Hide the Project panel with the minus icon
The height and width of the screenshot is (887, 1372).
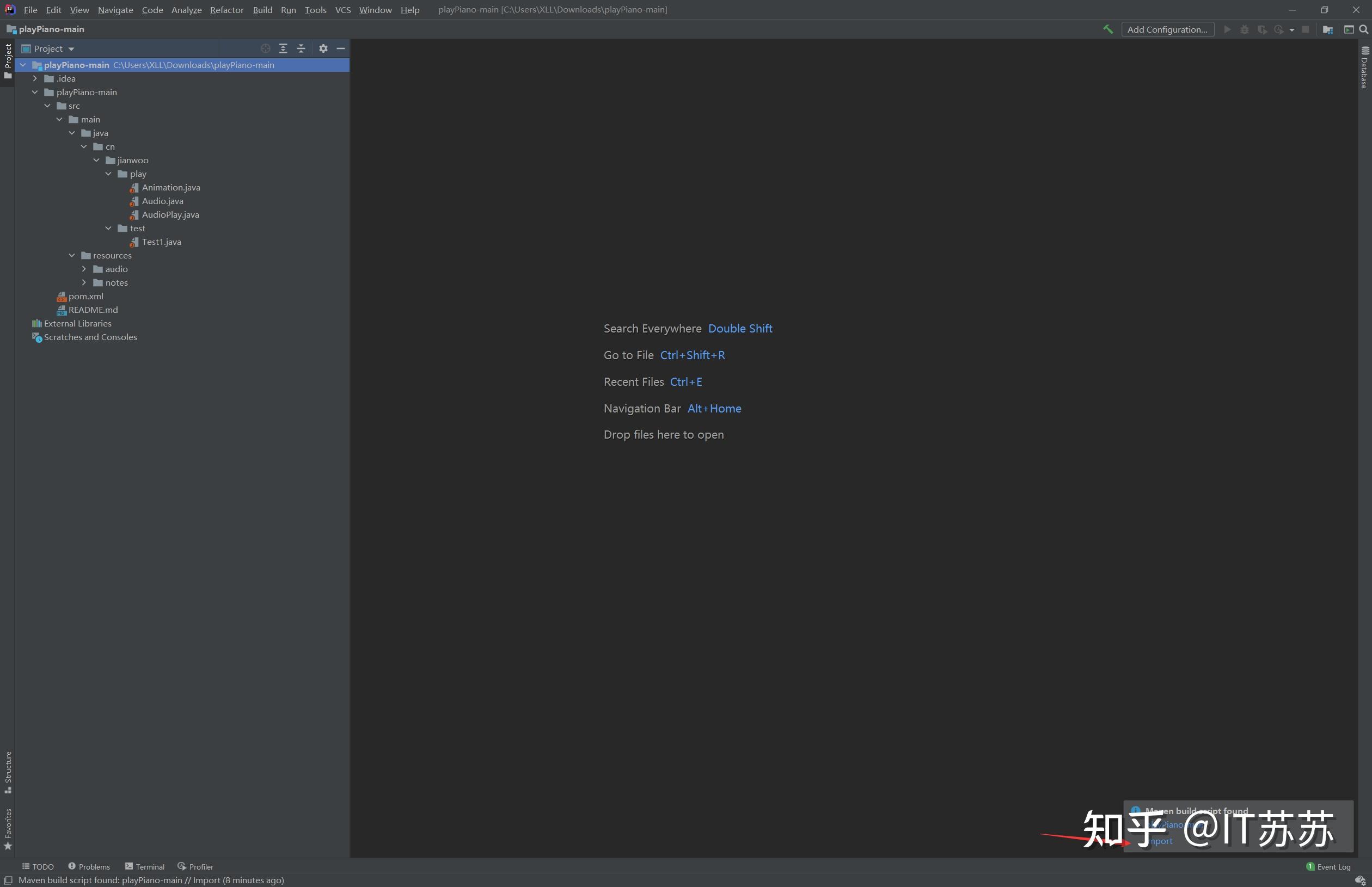pyautogui.click(x=341, y=48)
